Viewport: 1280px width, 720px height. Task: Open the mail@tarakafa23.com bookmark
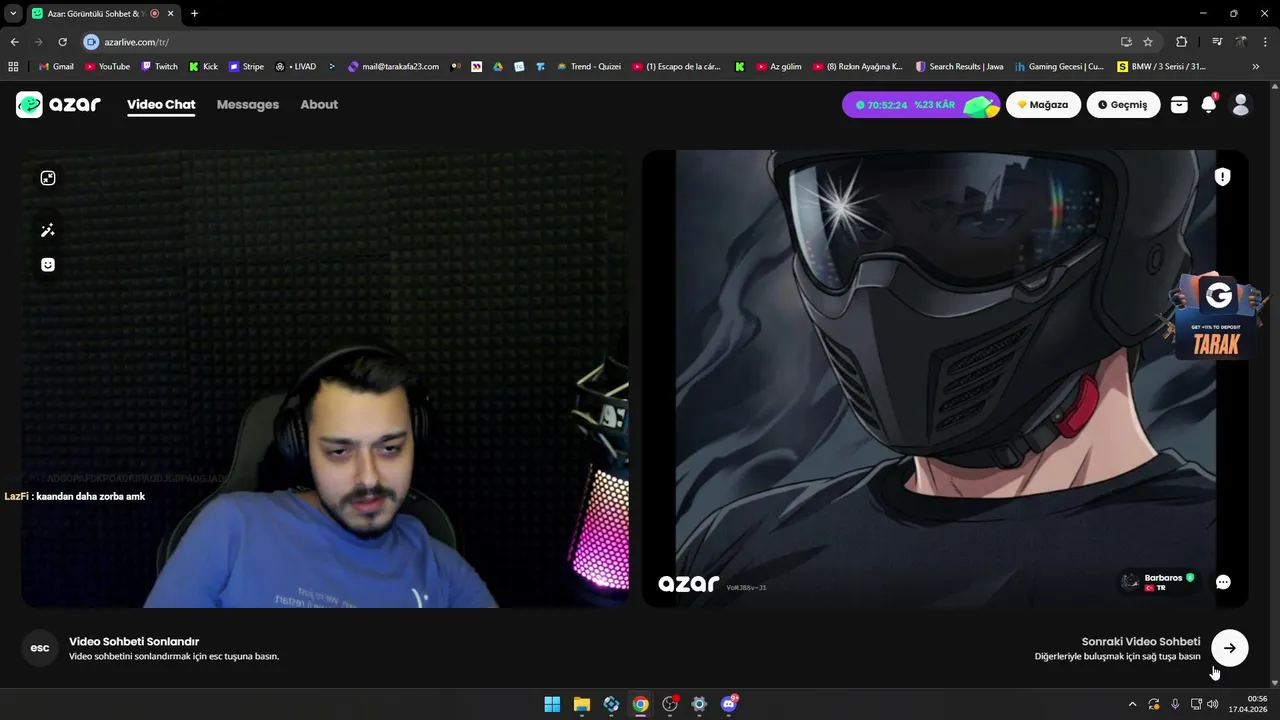pyautogui.click(x=393, y=67)
